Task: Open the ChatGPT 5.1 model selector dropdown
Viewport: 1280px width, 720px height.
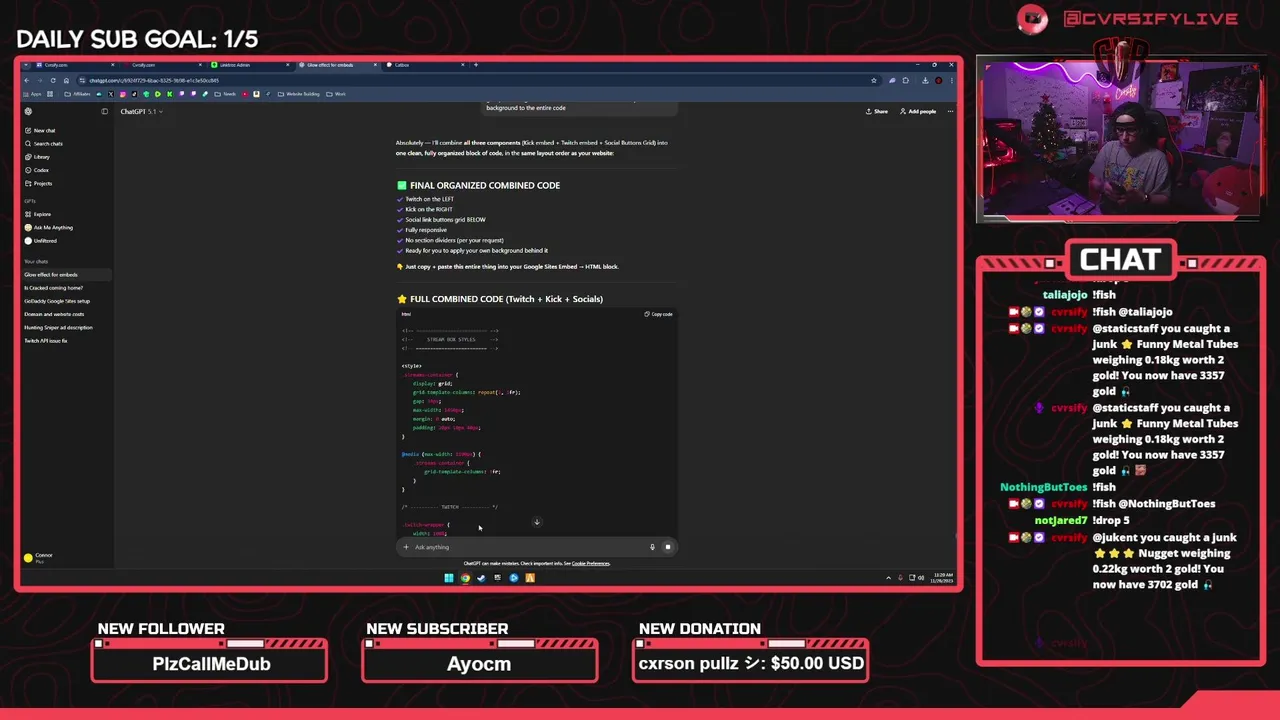Action: point(141,111)
